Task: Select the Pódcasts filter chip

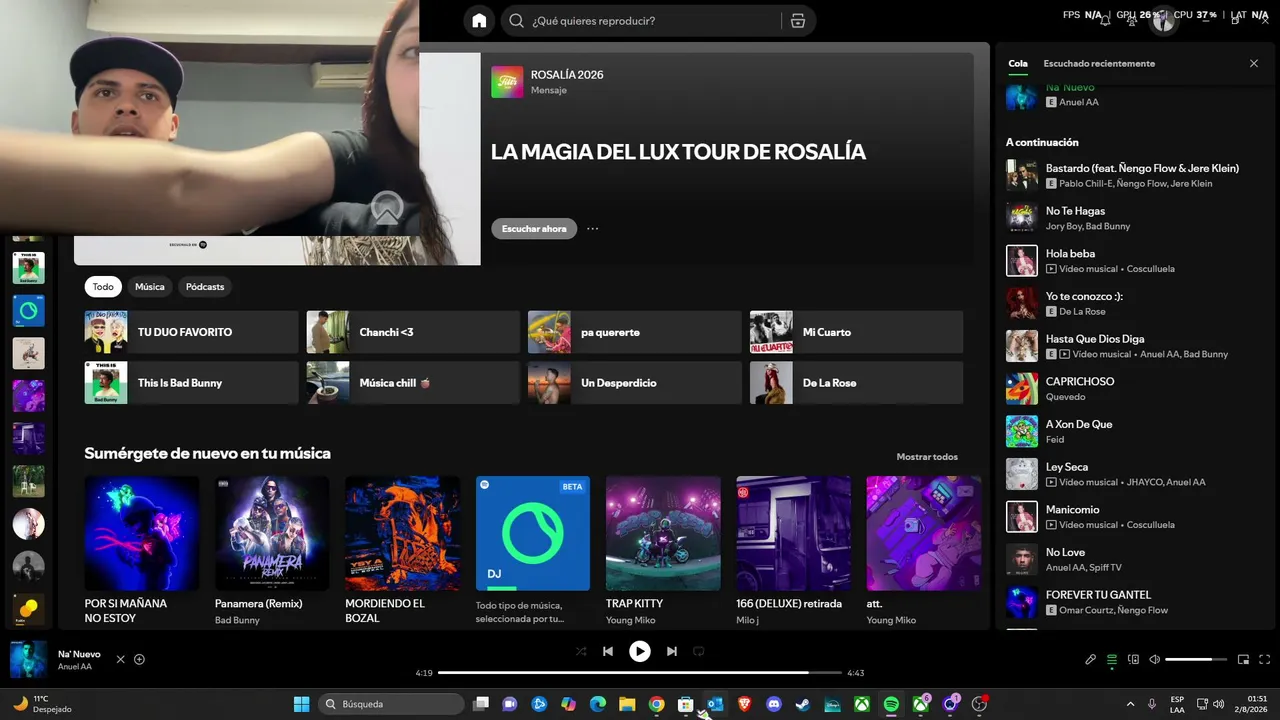Action: [205, 287]
